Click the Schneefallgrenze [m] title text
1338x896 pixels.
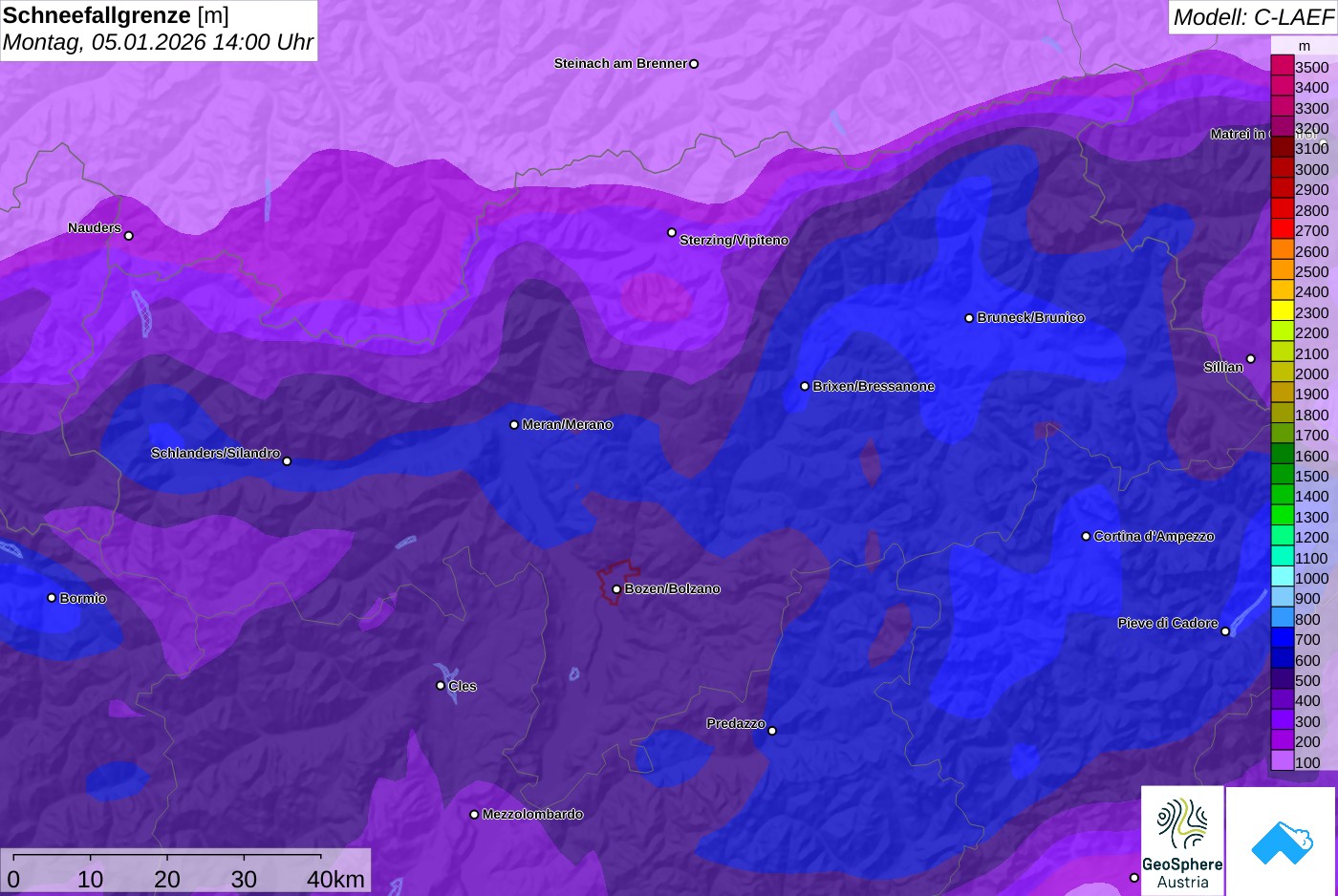(x=117, y=15)
